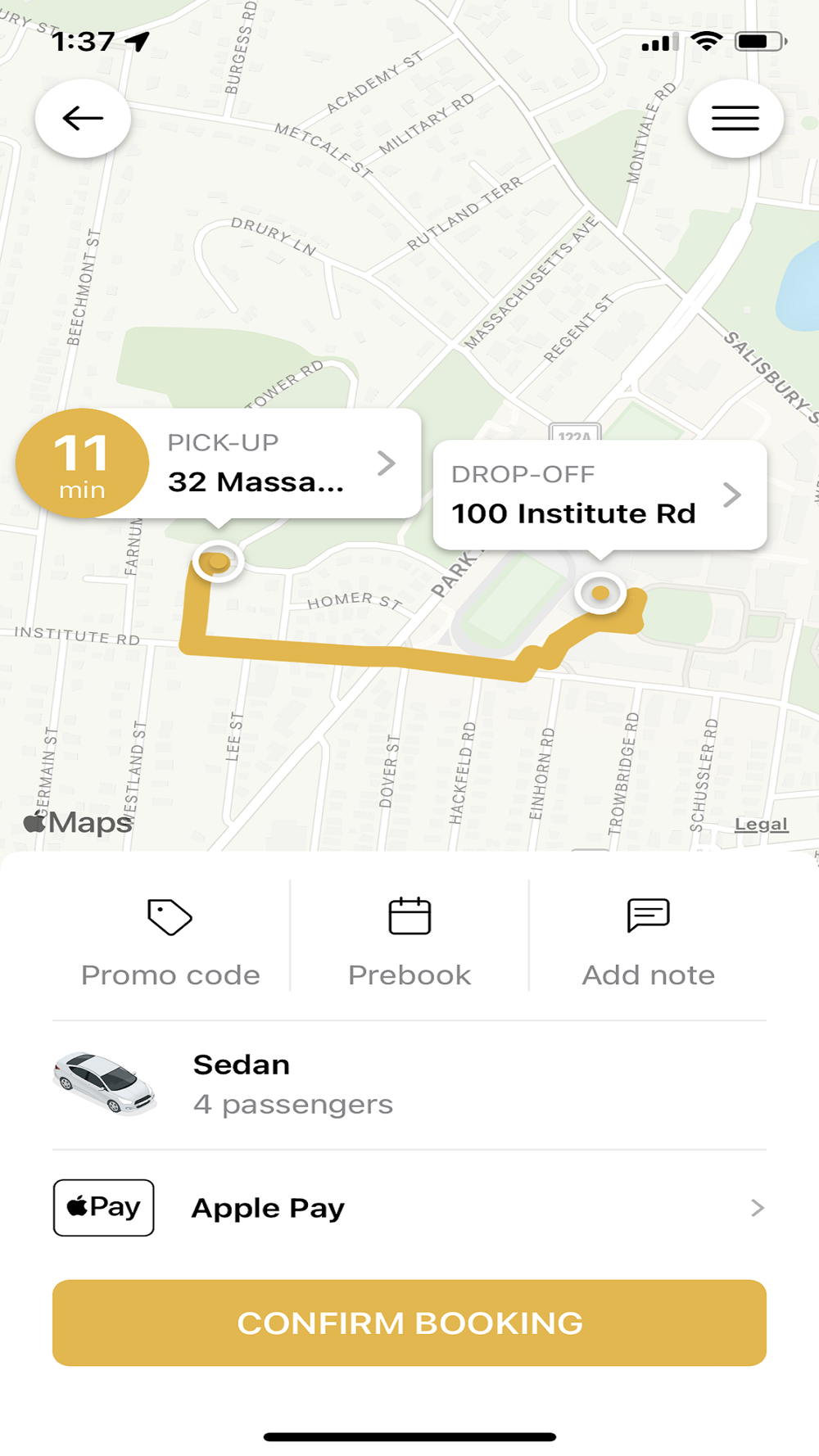Select the Promo code label

click(170, 975)
